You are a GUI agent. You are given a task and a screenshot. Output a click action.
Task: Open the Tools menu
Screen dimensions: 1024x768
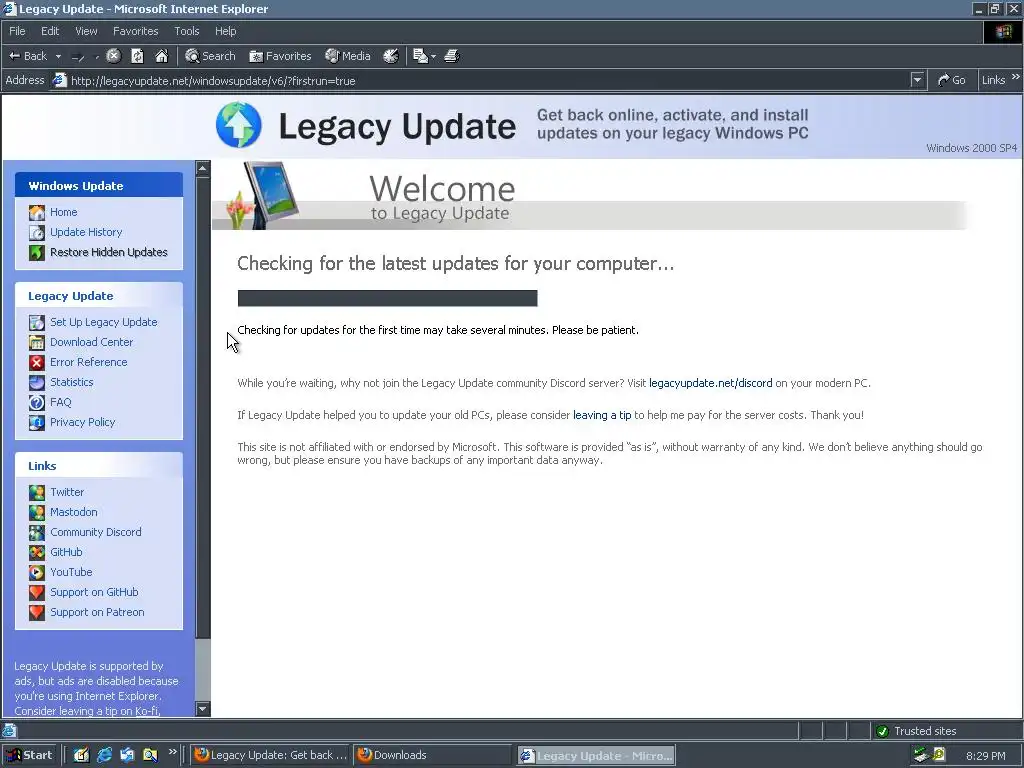(186, 31)
